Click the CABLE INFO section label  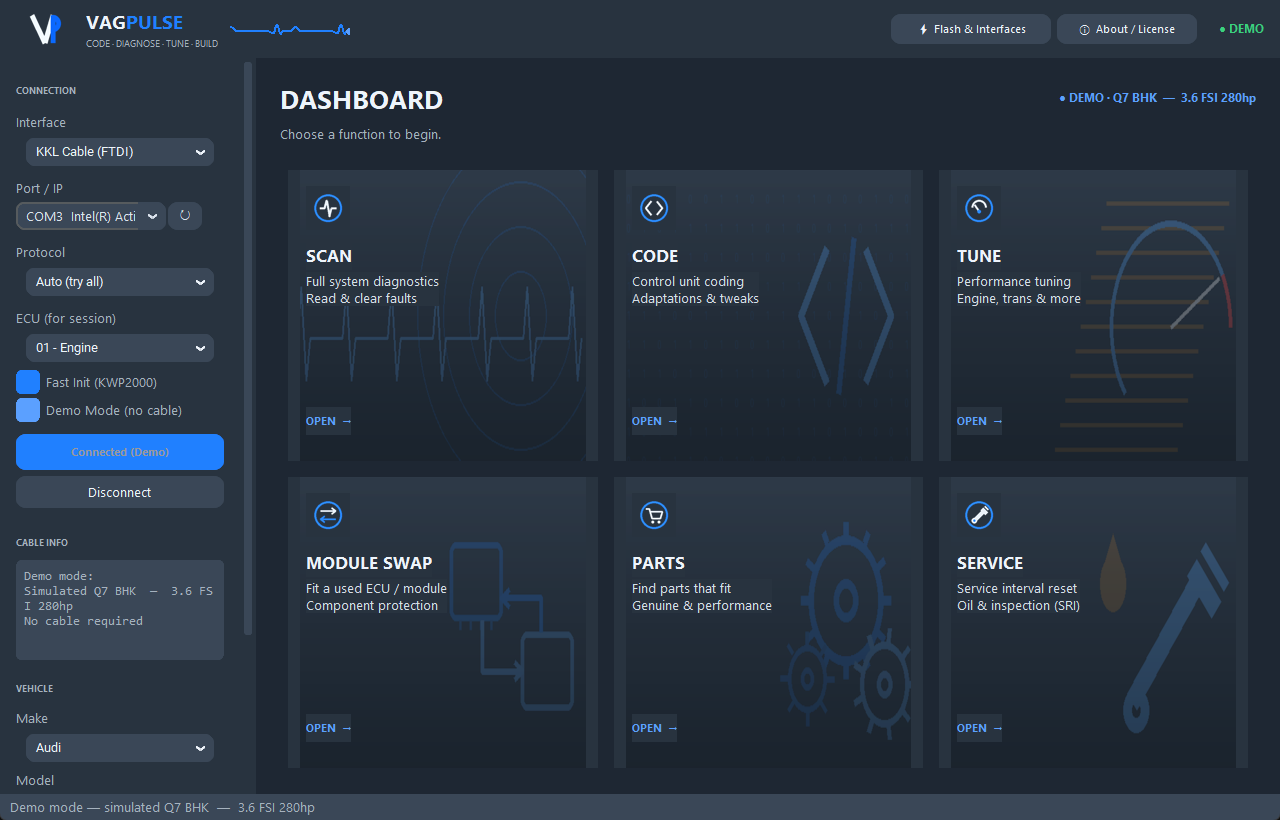[42, 543]
